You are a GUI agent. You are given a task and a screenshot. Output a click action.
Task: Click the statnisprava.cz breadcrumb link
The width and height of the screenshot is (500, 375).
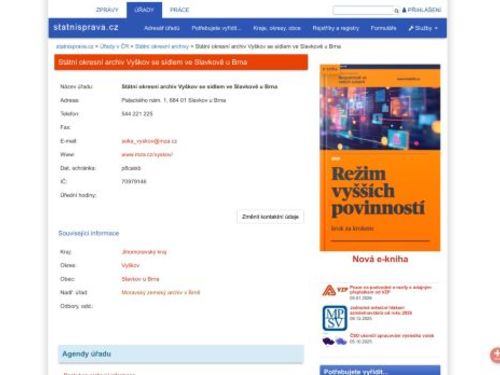[x=75, y=46]
